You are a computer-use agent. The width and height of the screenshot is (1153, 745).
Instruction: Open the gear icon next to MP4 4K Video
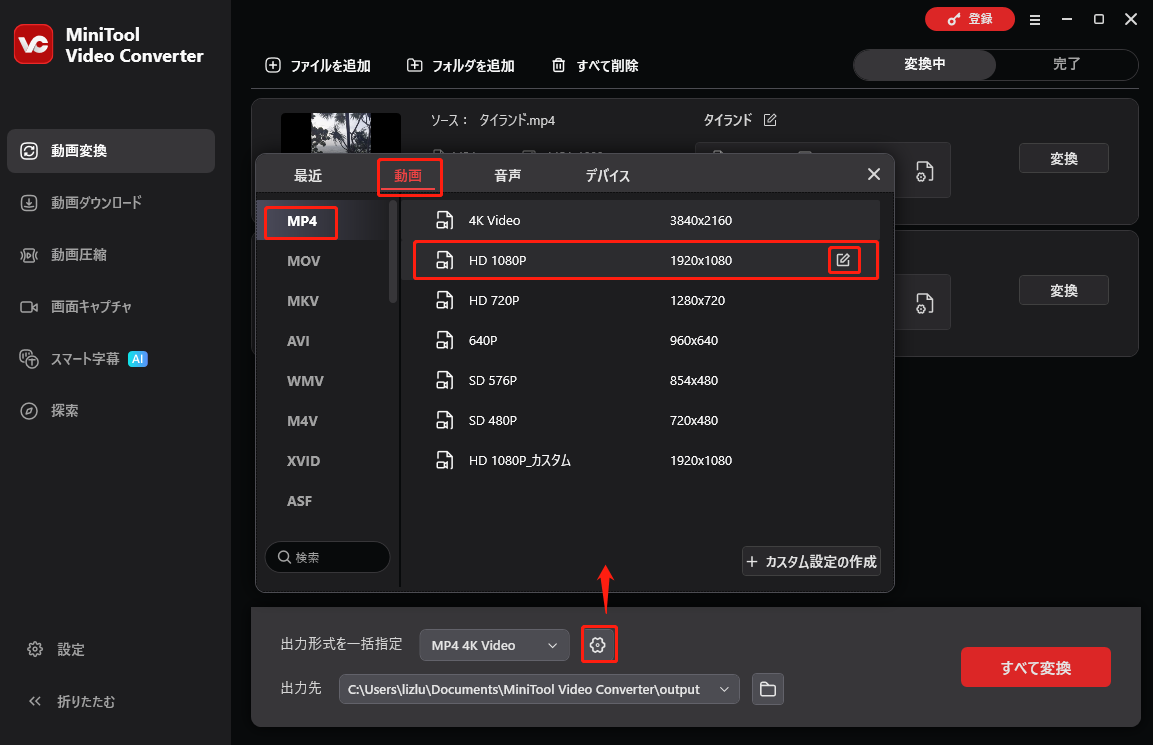[x=599, y=644]
